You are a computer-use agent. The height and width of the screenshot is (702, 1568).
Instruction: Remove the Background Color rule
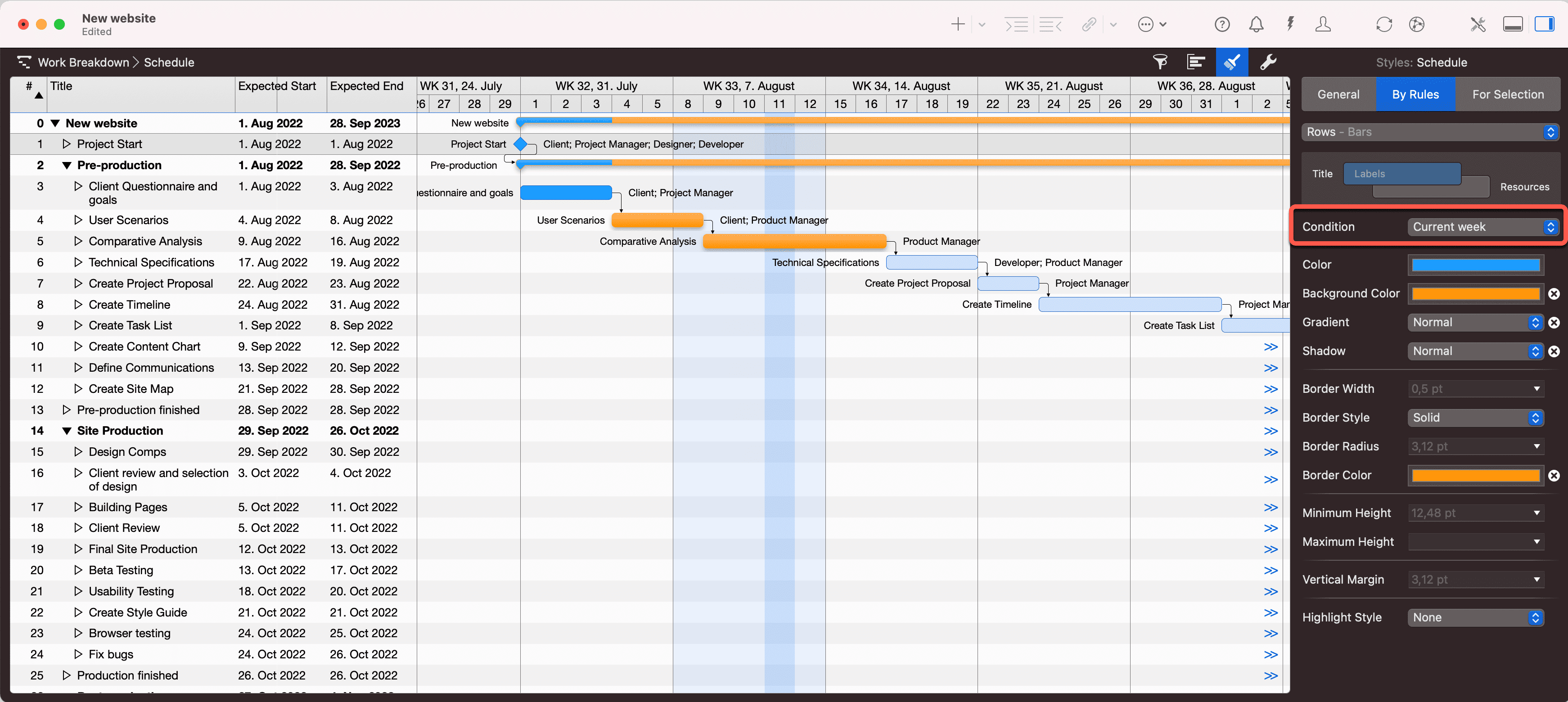point(1554,293)
